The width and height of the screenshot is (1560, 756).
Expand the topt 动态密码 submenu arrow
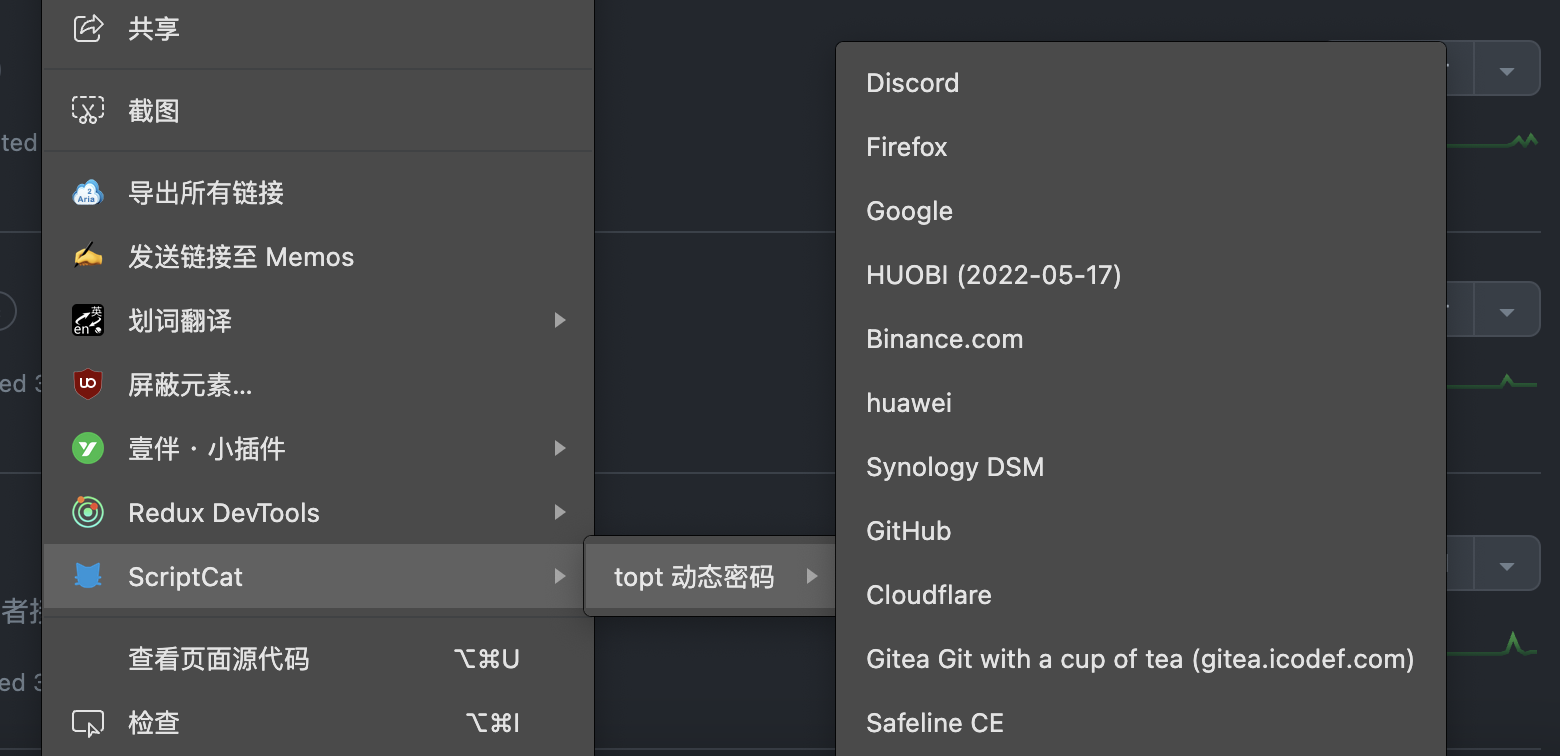812,576
